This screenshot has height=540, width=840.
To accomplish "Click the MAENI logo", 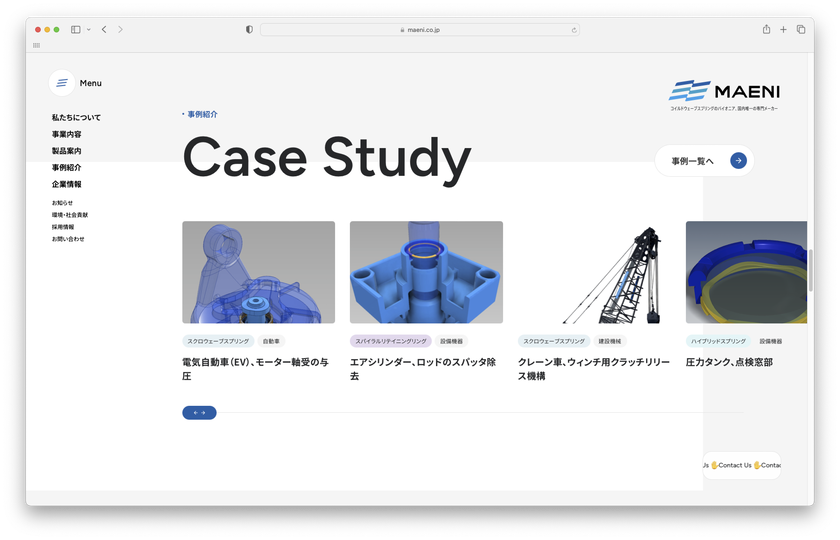I will pos(724,93).
